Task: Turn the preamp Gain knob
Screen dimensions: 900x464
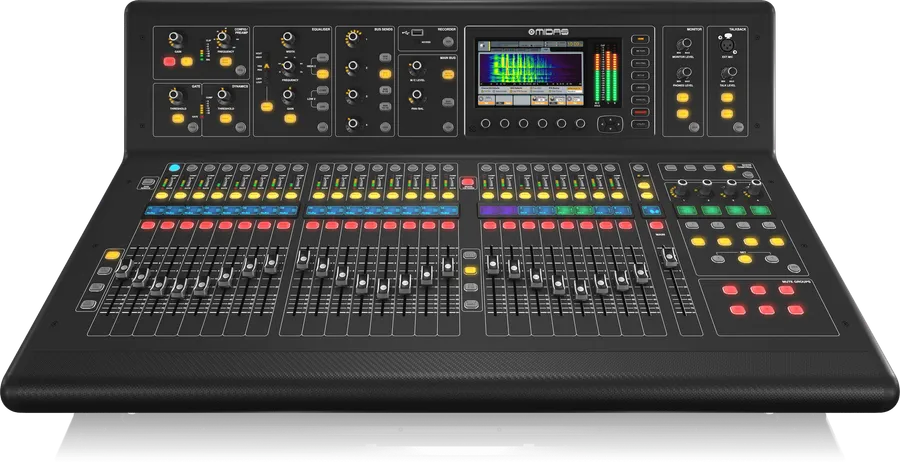Action: tap(176, 40)
